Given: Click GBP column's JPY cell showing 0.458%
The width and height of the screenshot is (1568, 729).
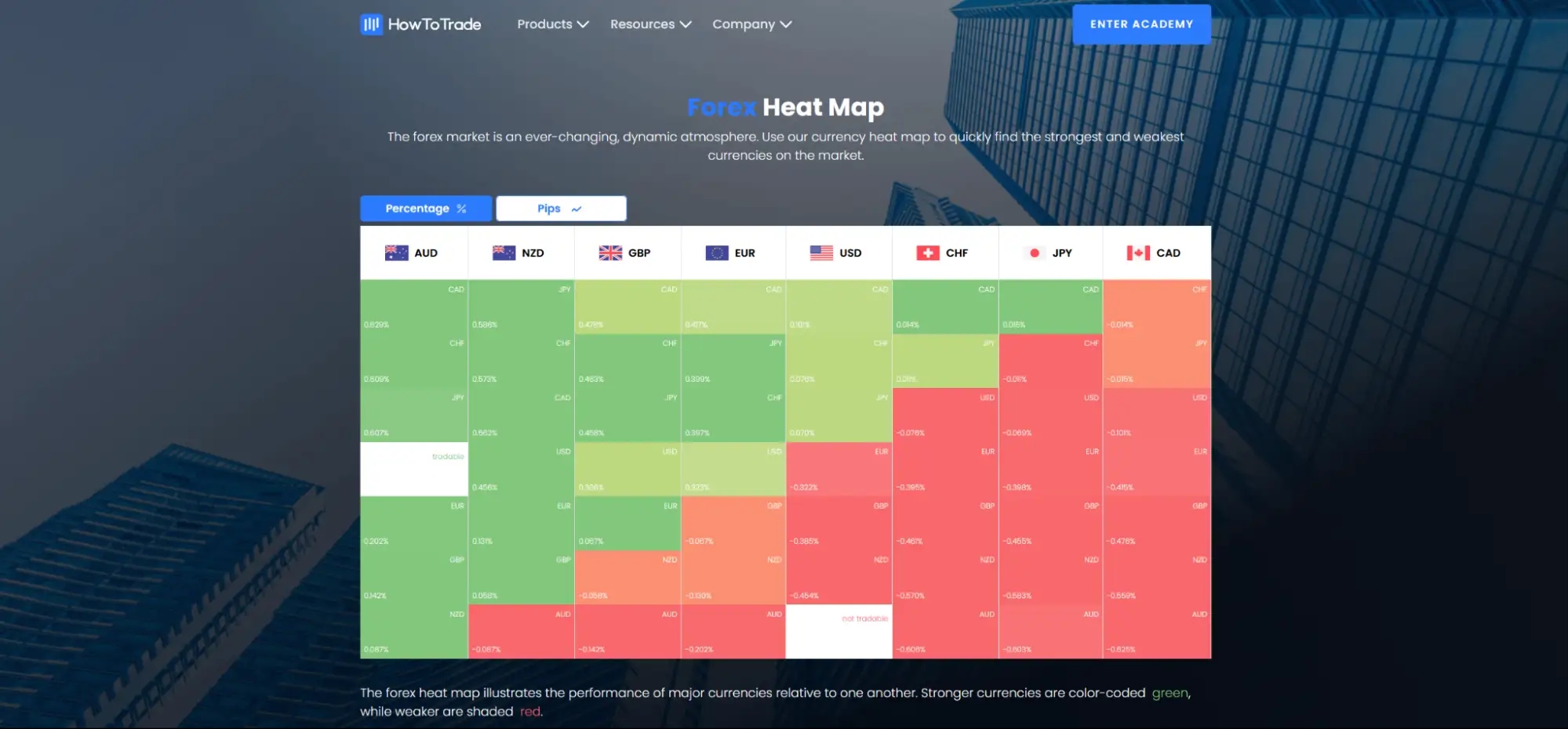Looking at the screenshot, I should (x=628, y=415).
